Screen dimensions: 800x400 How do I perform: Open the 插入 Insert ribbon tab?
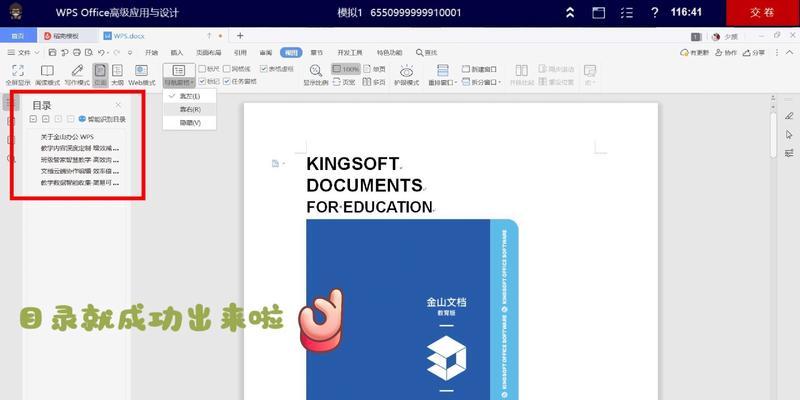[177, 53]
